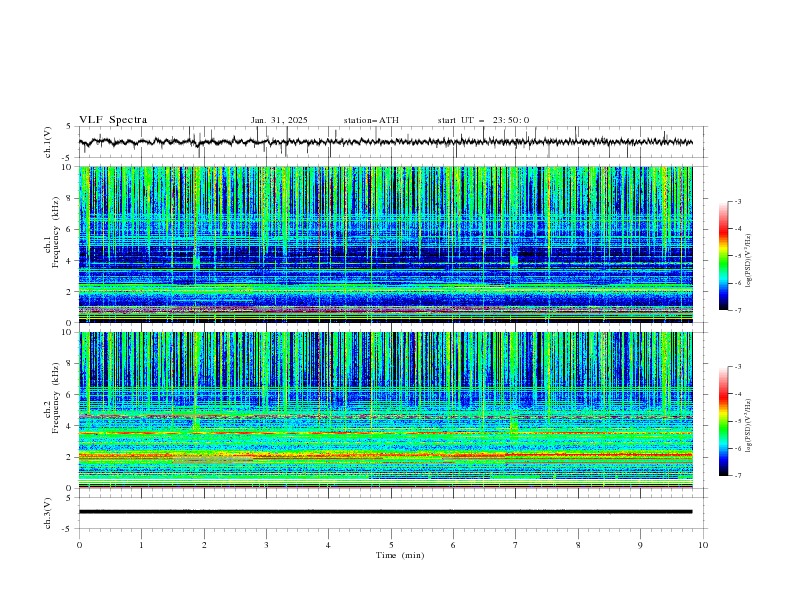Click the time axis tick label '0'

pyautogui.click(x=79, y=545)
